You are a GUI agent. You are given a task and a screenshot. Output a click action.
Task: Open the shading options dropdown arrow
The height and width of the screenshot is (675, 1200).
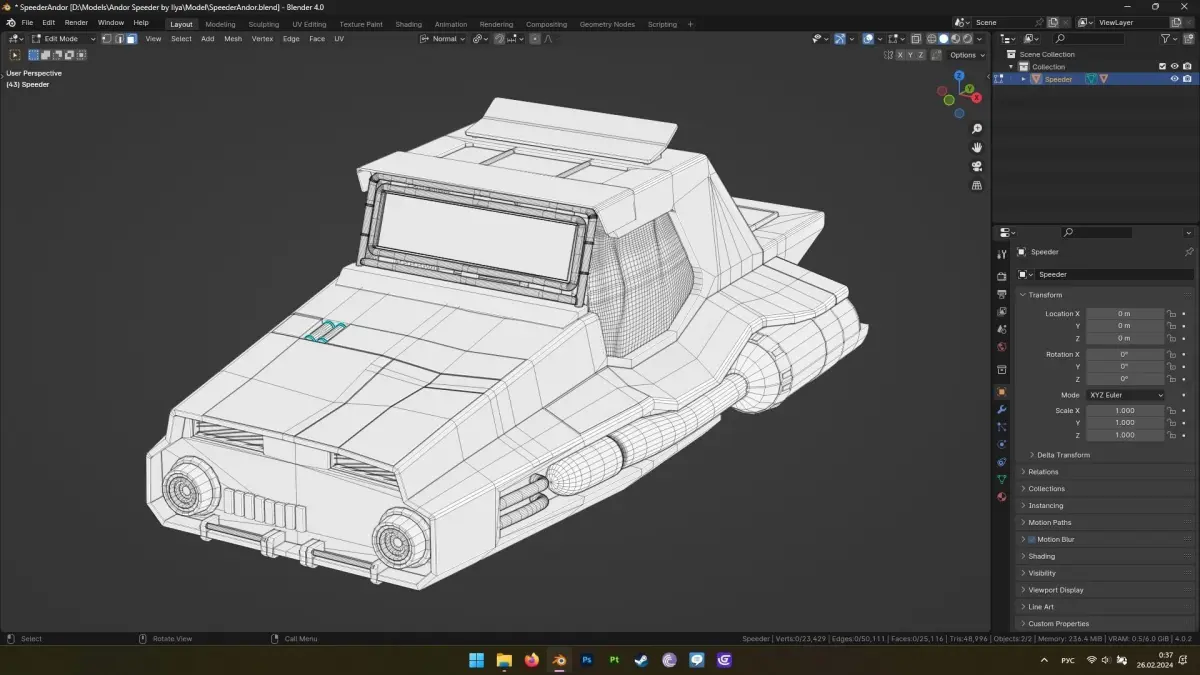click(x=979, y=39)
